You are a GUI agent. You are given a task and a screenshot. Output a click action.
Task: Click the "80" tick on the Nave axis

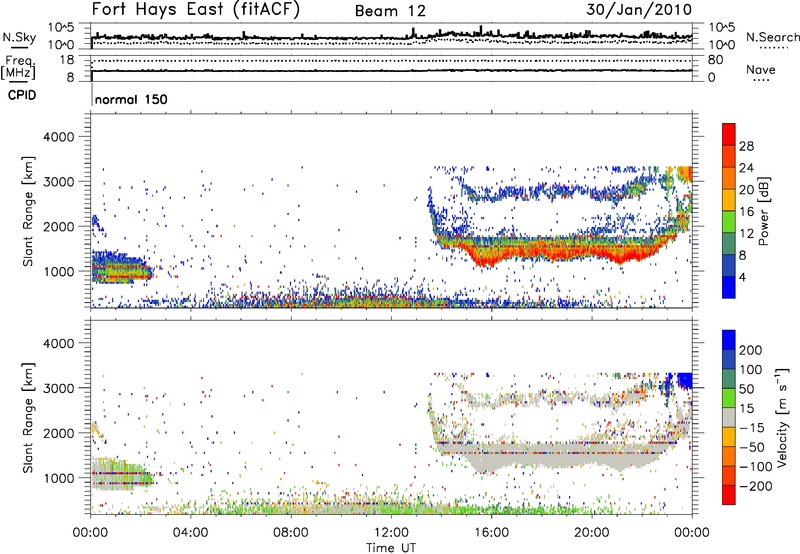715,60
